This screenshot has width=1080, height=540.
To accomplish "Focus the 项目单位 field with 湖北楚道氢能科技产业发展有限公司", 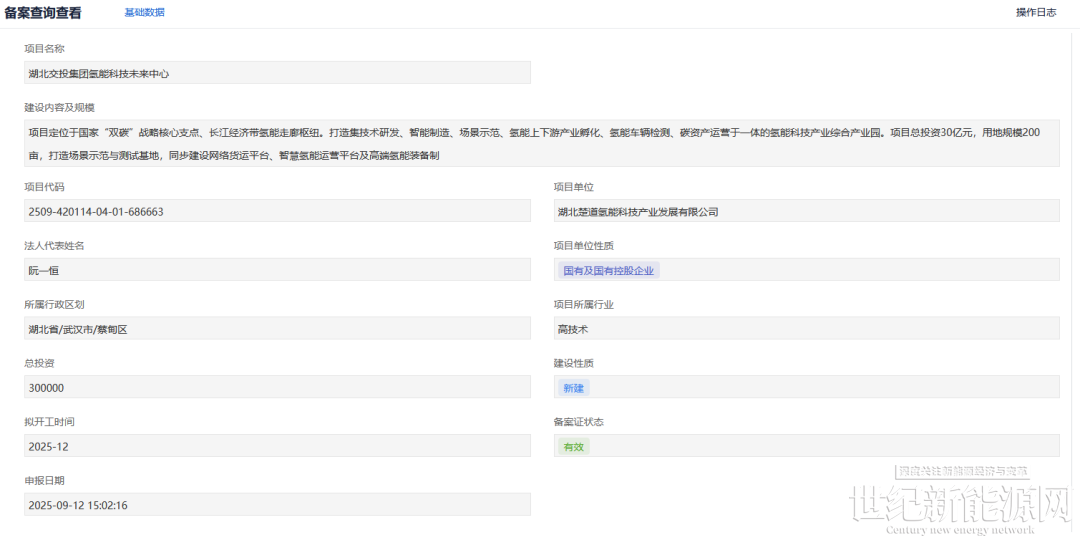I will click(x=806, y=211).
